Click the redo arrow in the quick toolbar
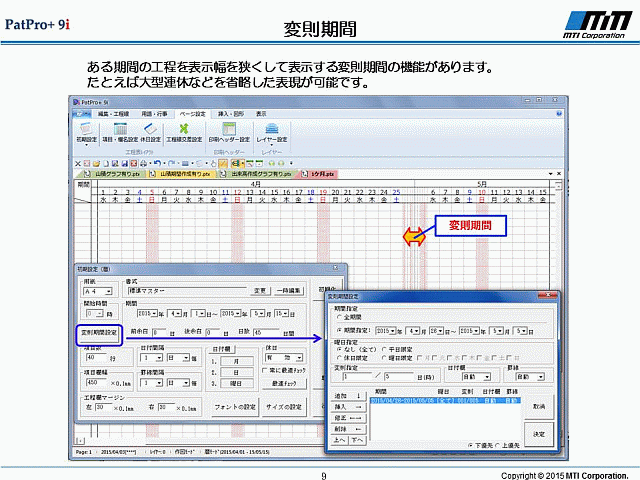The image size is (640, 480). [171, 164]
